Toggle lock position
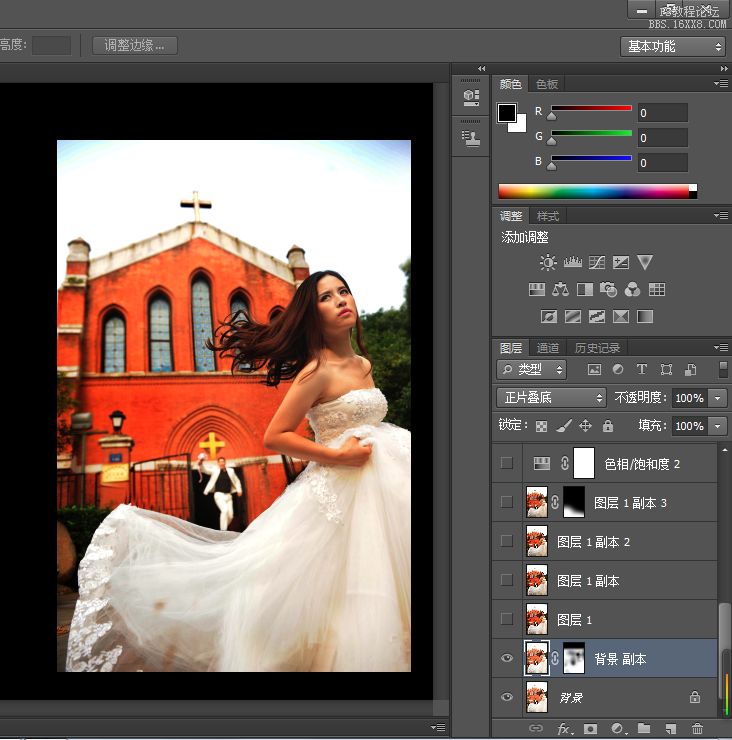This screenshot has width=732, height=740. (585, 426)
